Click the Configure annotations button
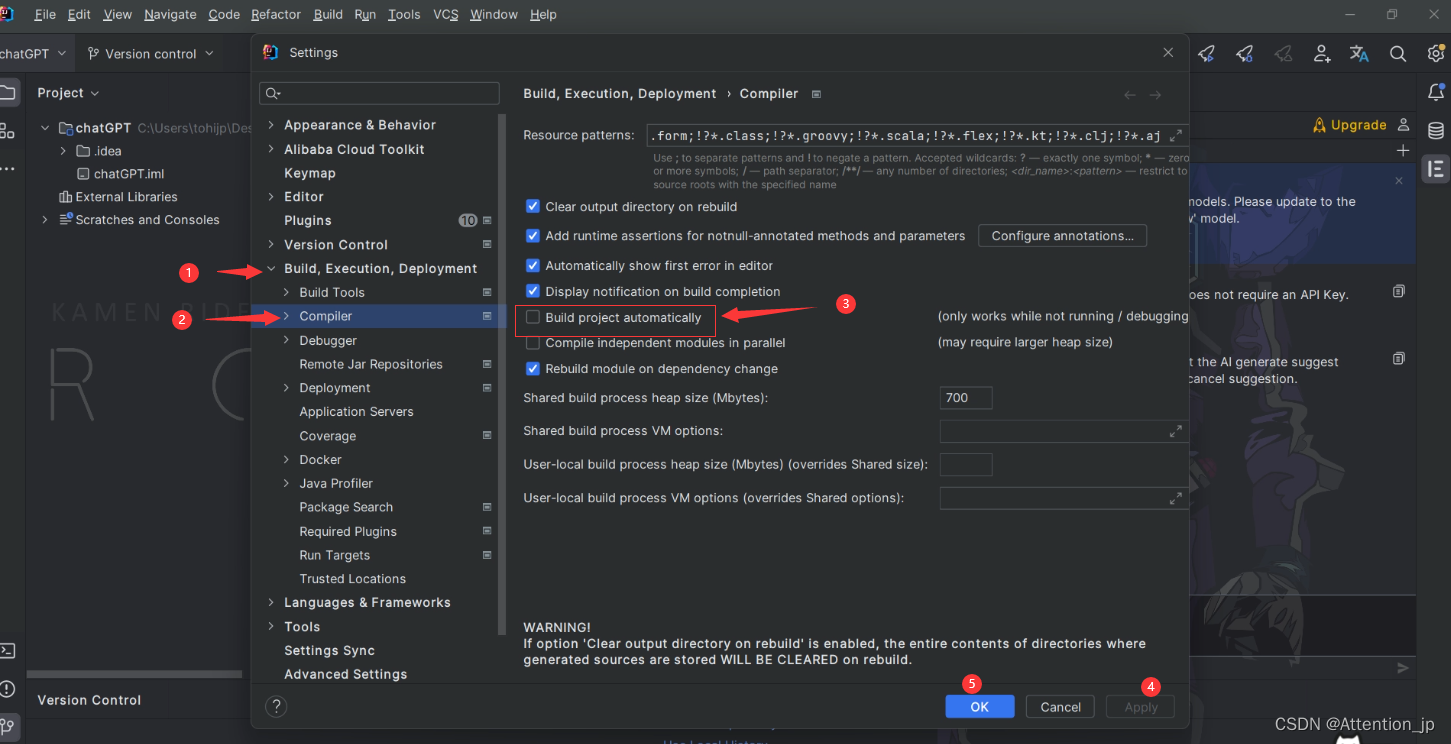 coord(1062,235)
